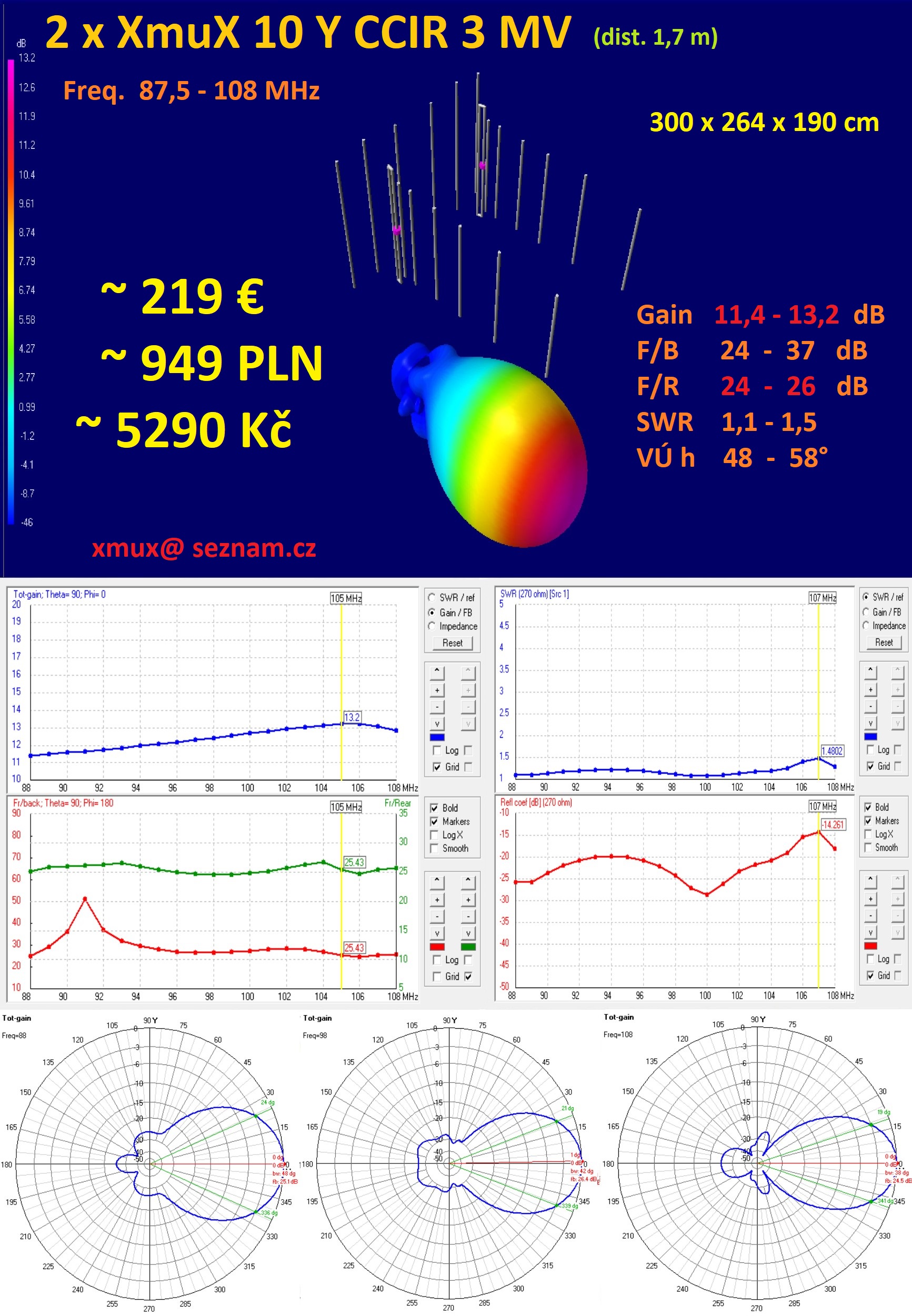The image size is (912, 1316).
Task: Open the green Fr/Rear color swatch
Action: [x=468, y=947]
